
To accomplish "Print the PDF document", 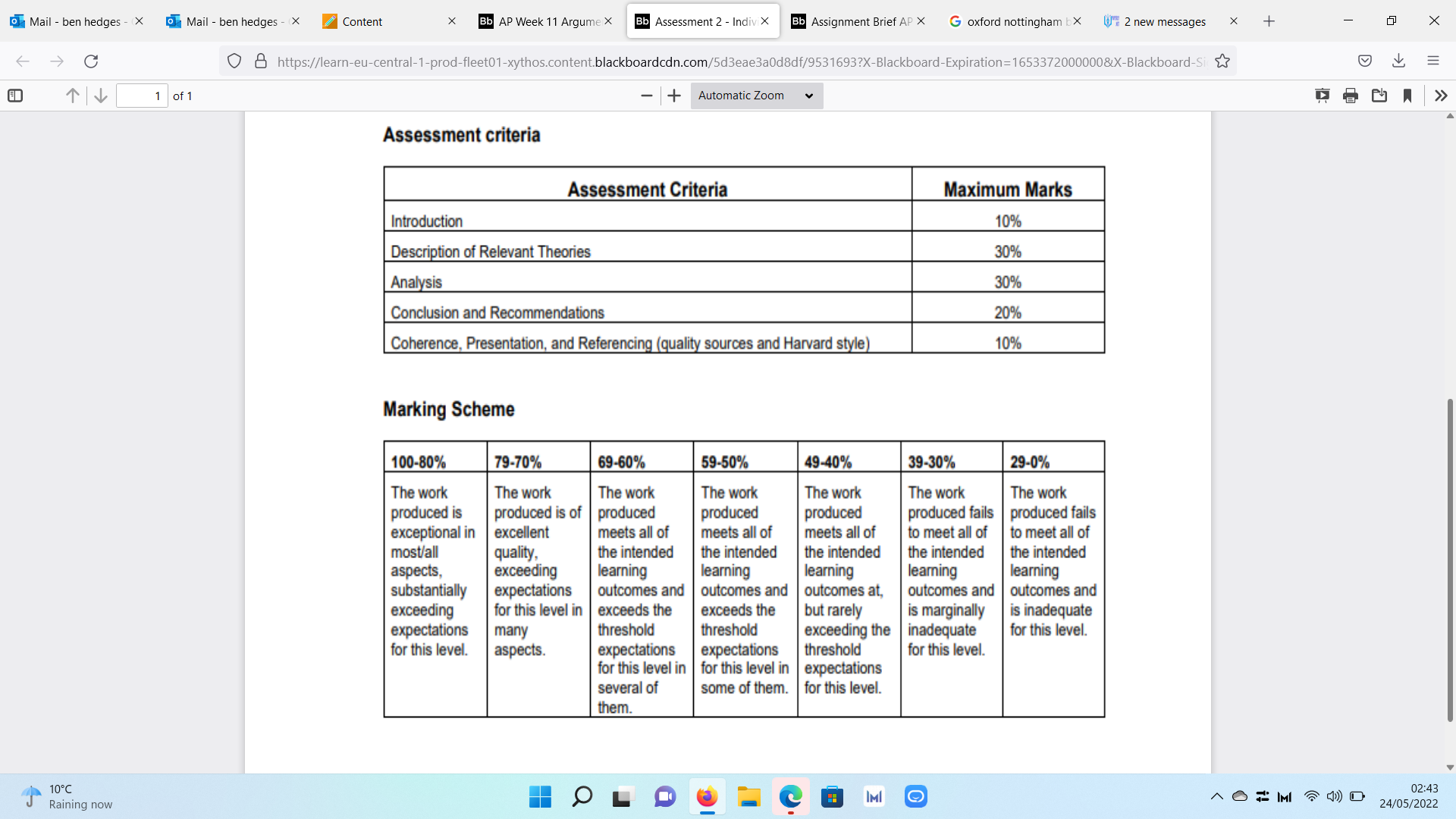I will point(1351,96).
